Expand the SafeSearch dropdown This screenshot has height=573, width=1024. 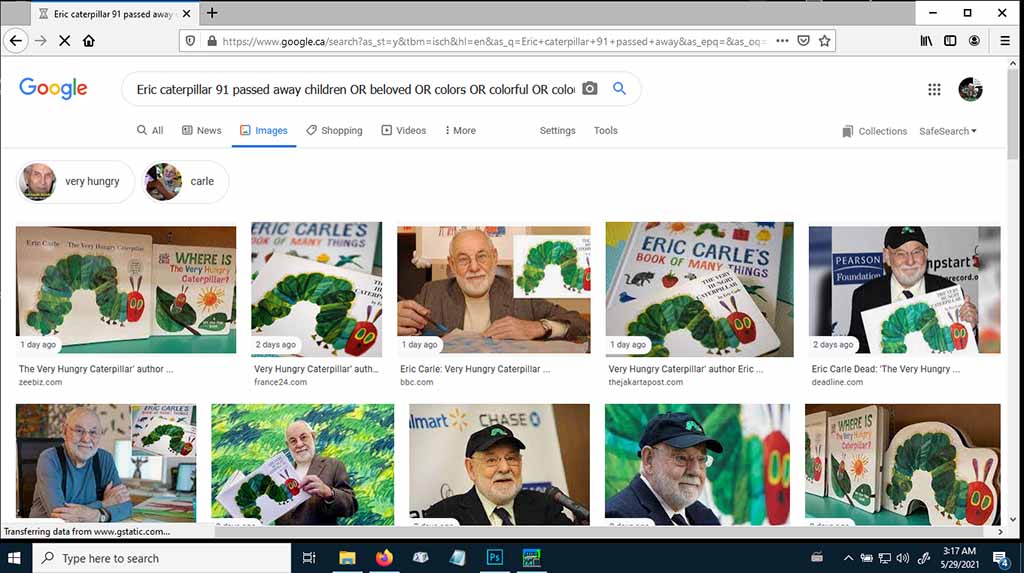[x=948, y=131]
